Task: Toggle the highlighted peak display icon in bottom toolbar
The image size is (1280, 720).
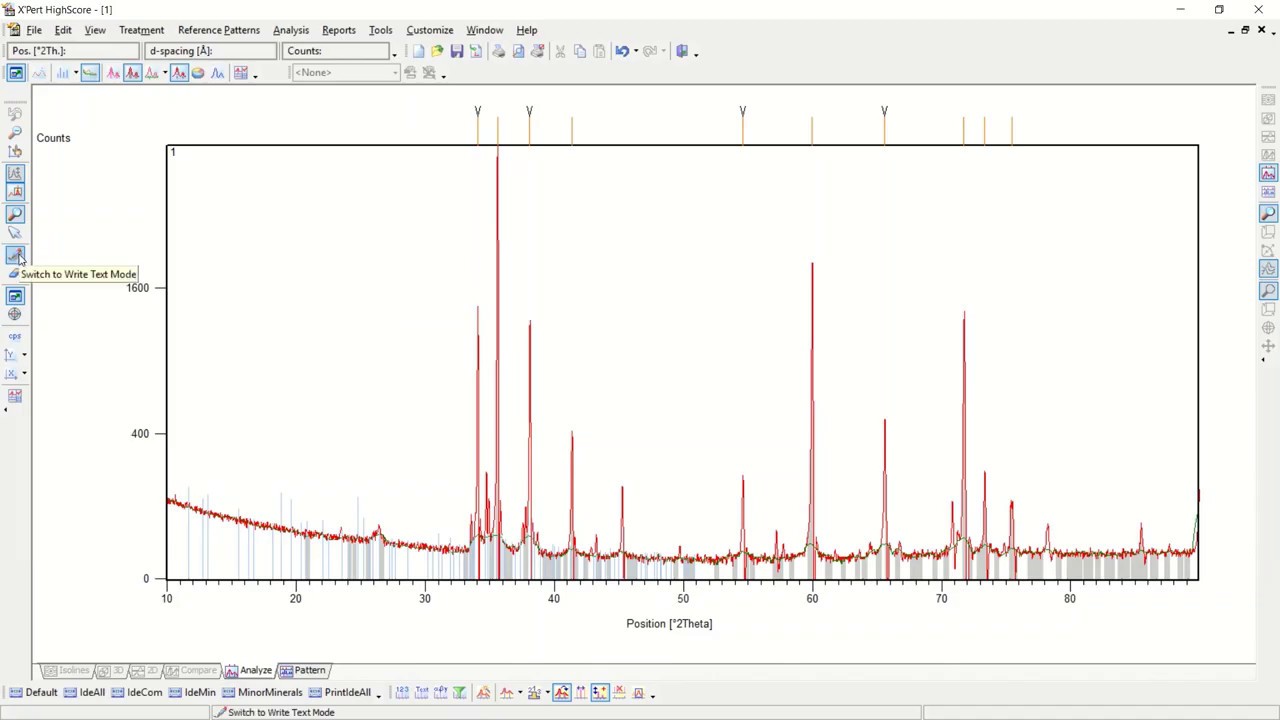Action: point(561,692)
